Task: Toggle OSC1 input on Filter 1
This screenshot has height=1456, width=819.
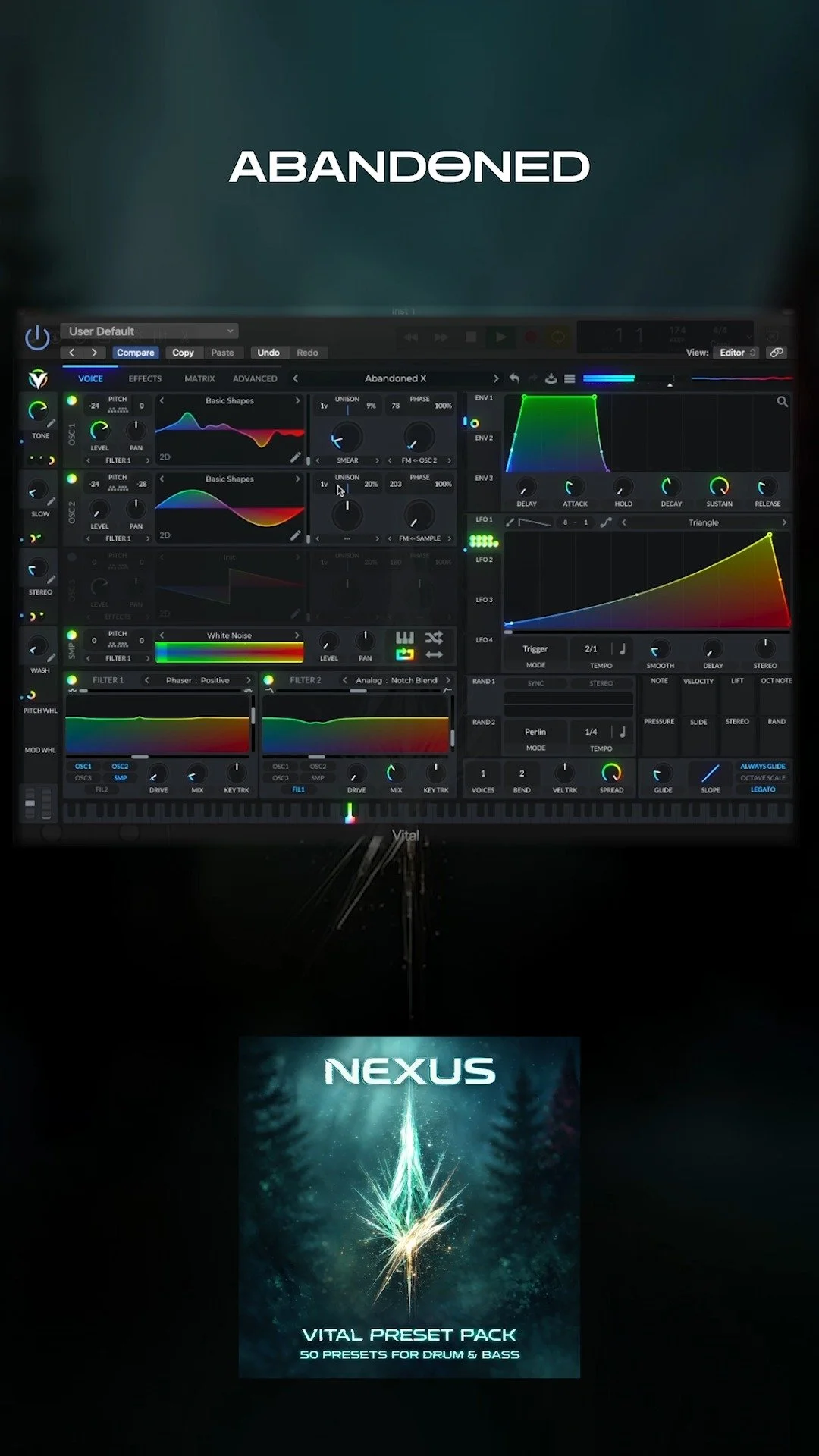Action: (x=83, y=766)
